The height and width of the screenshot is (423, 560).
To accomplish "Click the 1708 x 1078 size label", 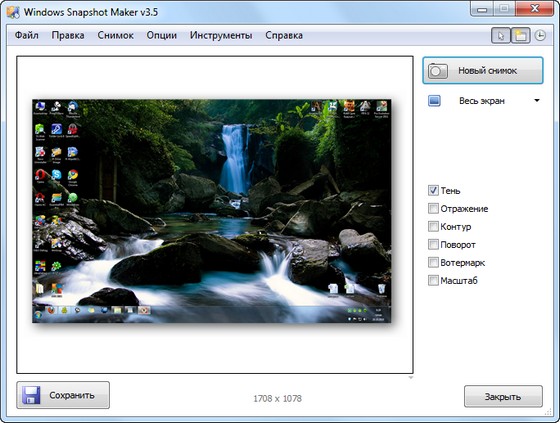I will pos(278,399).
